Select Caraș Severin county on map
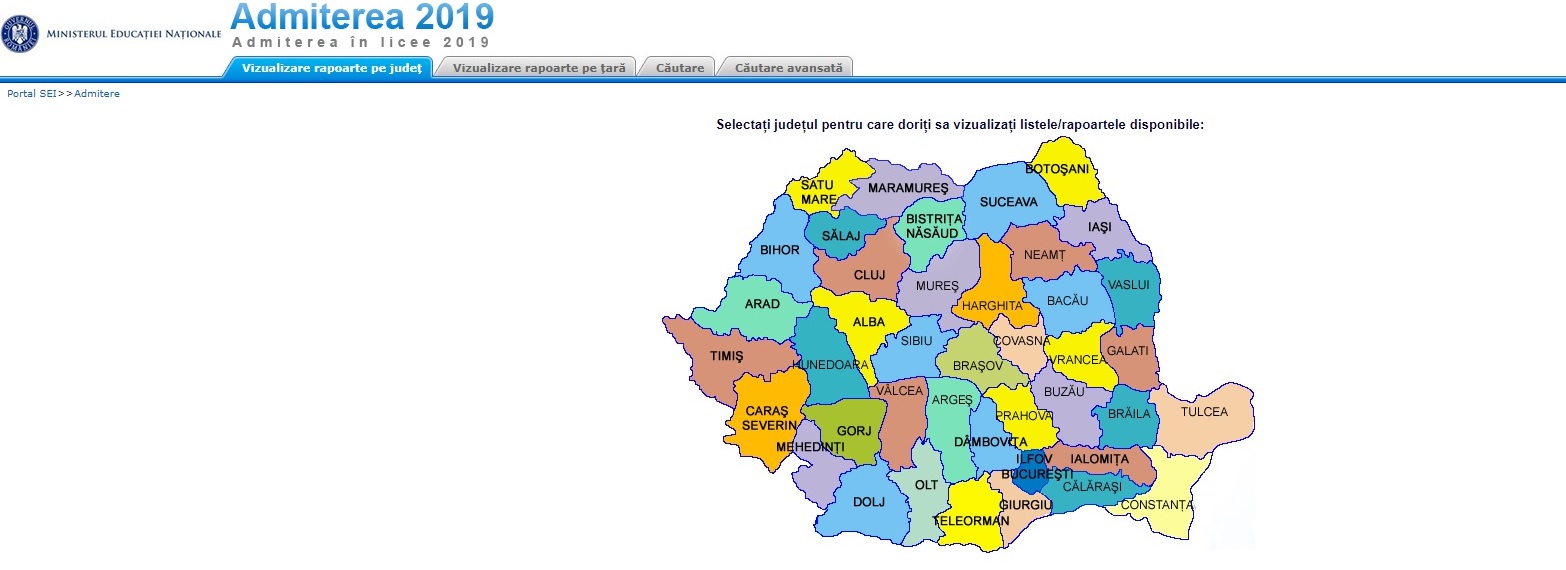The width and height of the screenshot is (1566, 570). coord(768,418)
